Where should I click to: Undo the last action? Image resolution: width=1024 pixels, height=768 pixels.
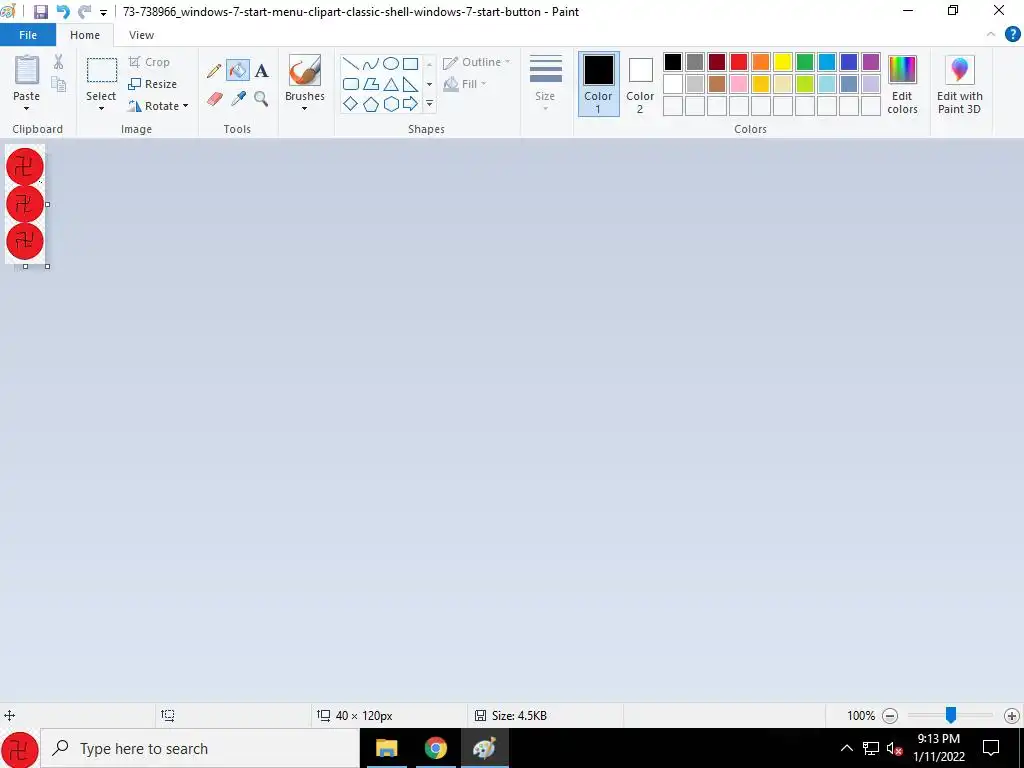click(x=63, y=12)
